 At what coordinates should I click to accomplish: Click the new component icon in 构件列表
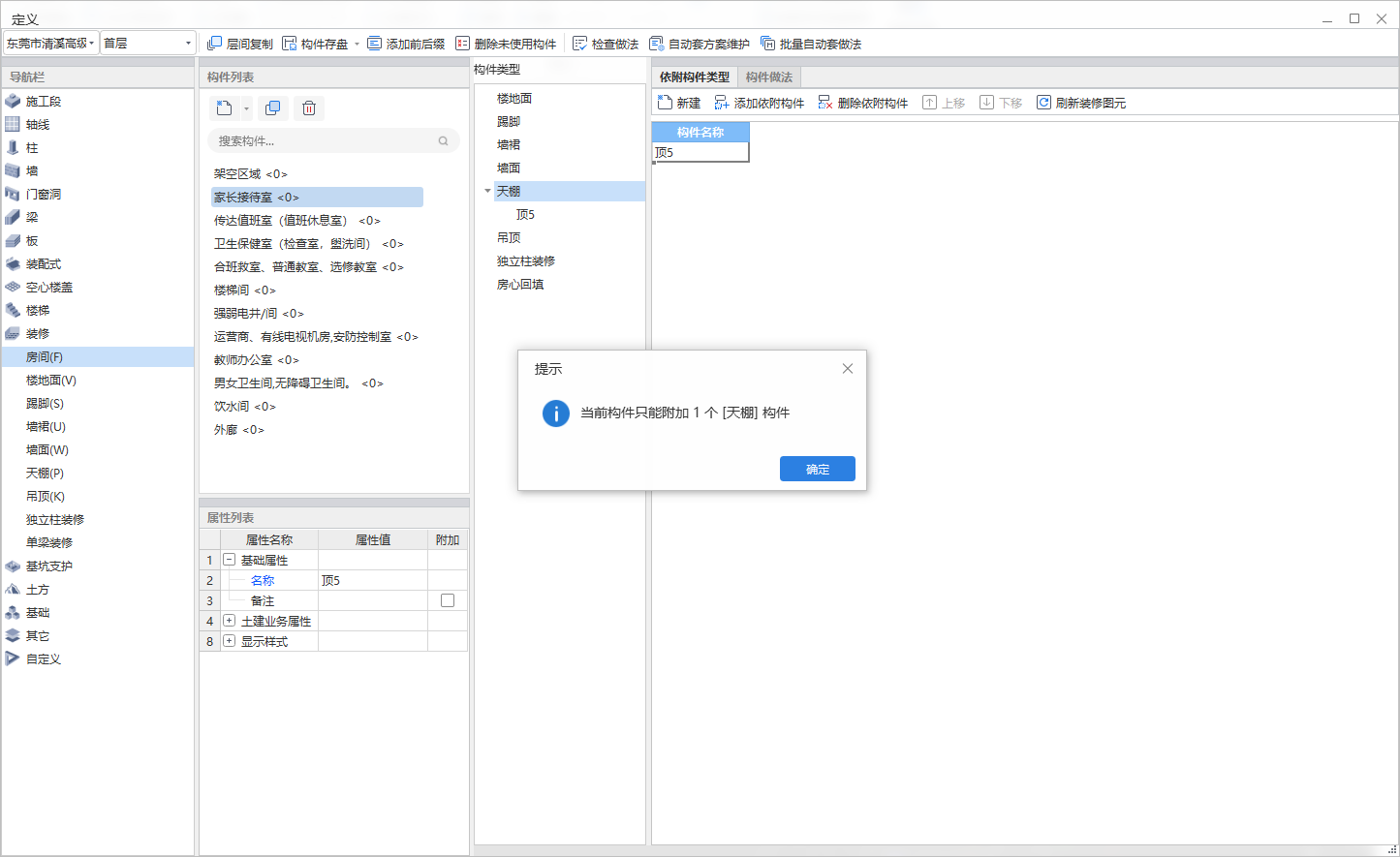point(224,108)
